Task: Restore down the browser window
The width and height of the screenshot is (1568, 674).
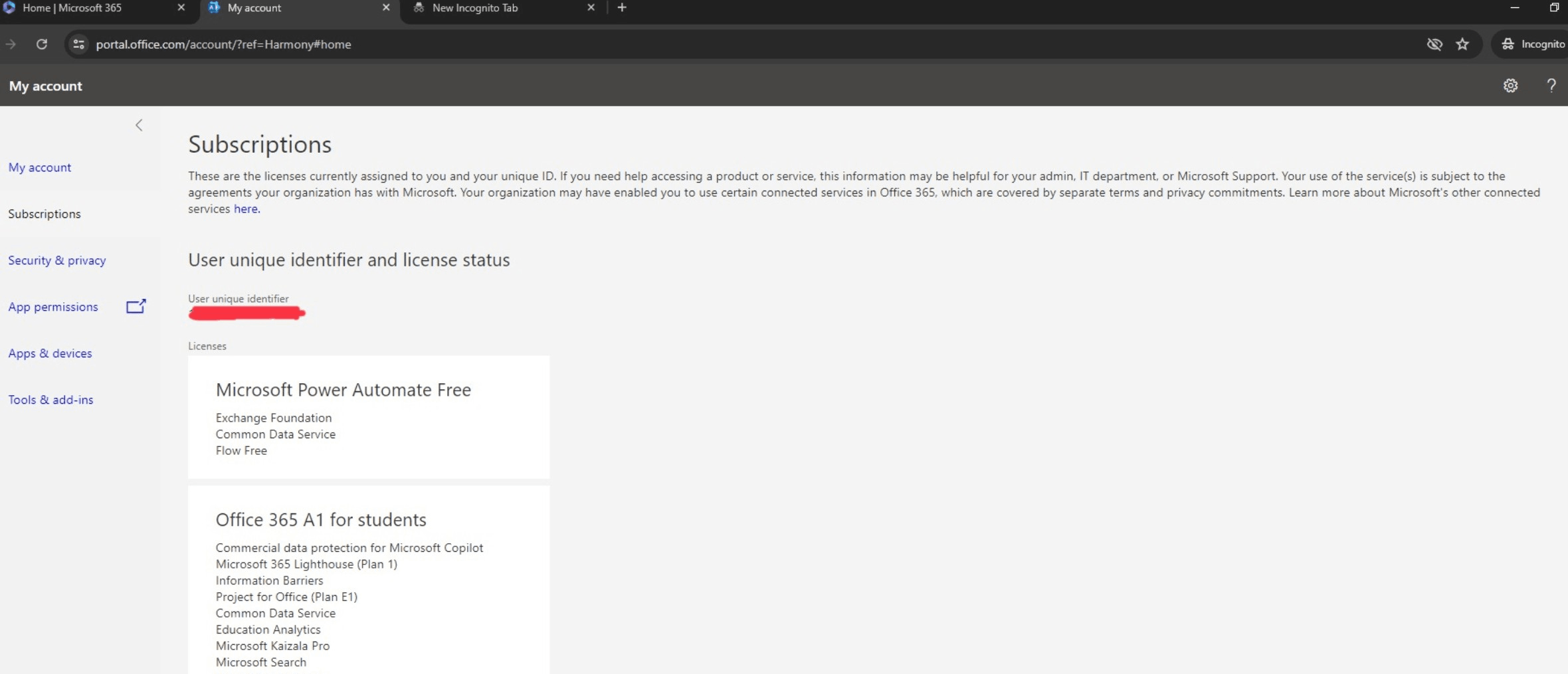Action: pos(1554,8)
